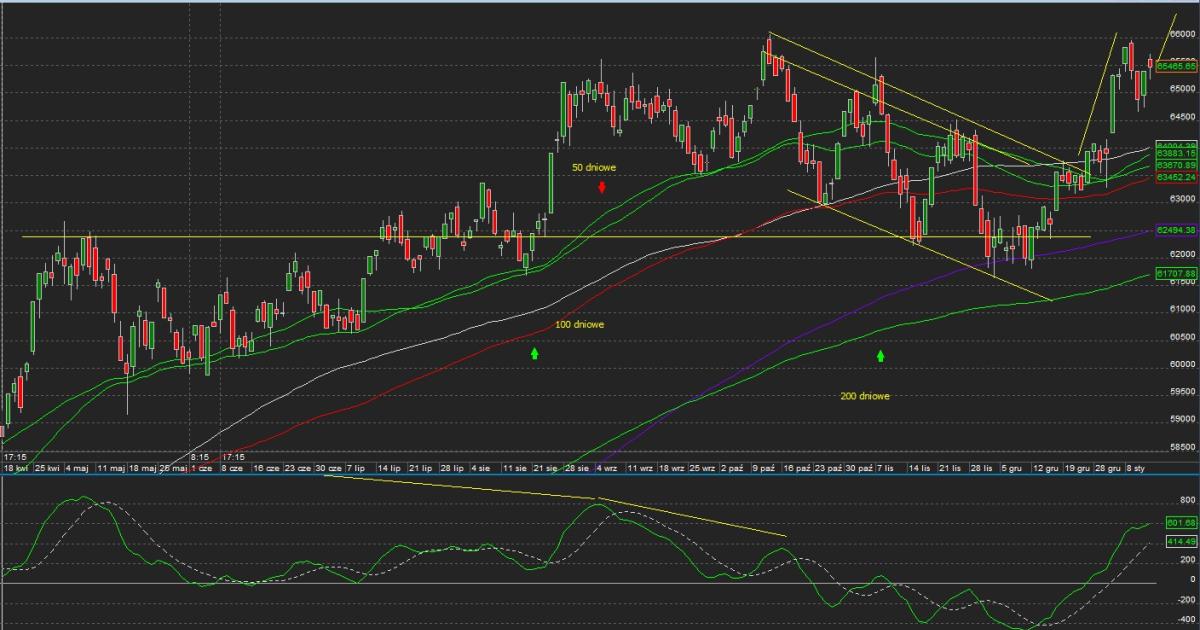Screen dimensions: 1200x630
Task: Click the 25 kwi date on time axis
Action: tap(47, 468)
